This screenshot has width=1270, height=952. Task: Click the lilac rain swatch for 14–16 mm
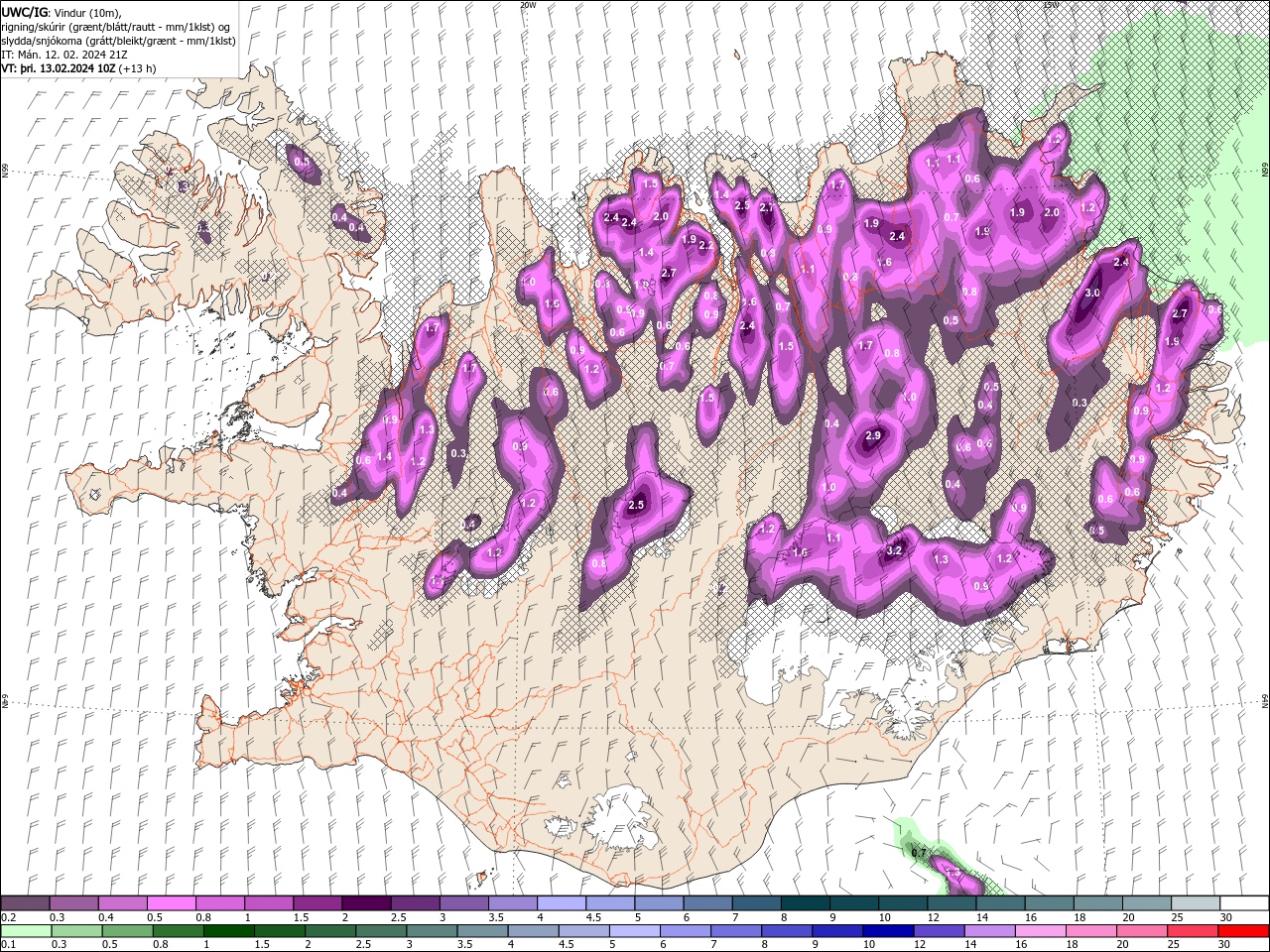coord(989,931)
